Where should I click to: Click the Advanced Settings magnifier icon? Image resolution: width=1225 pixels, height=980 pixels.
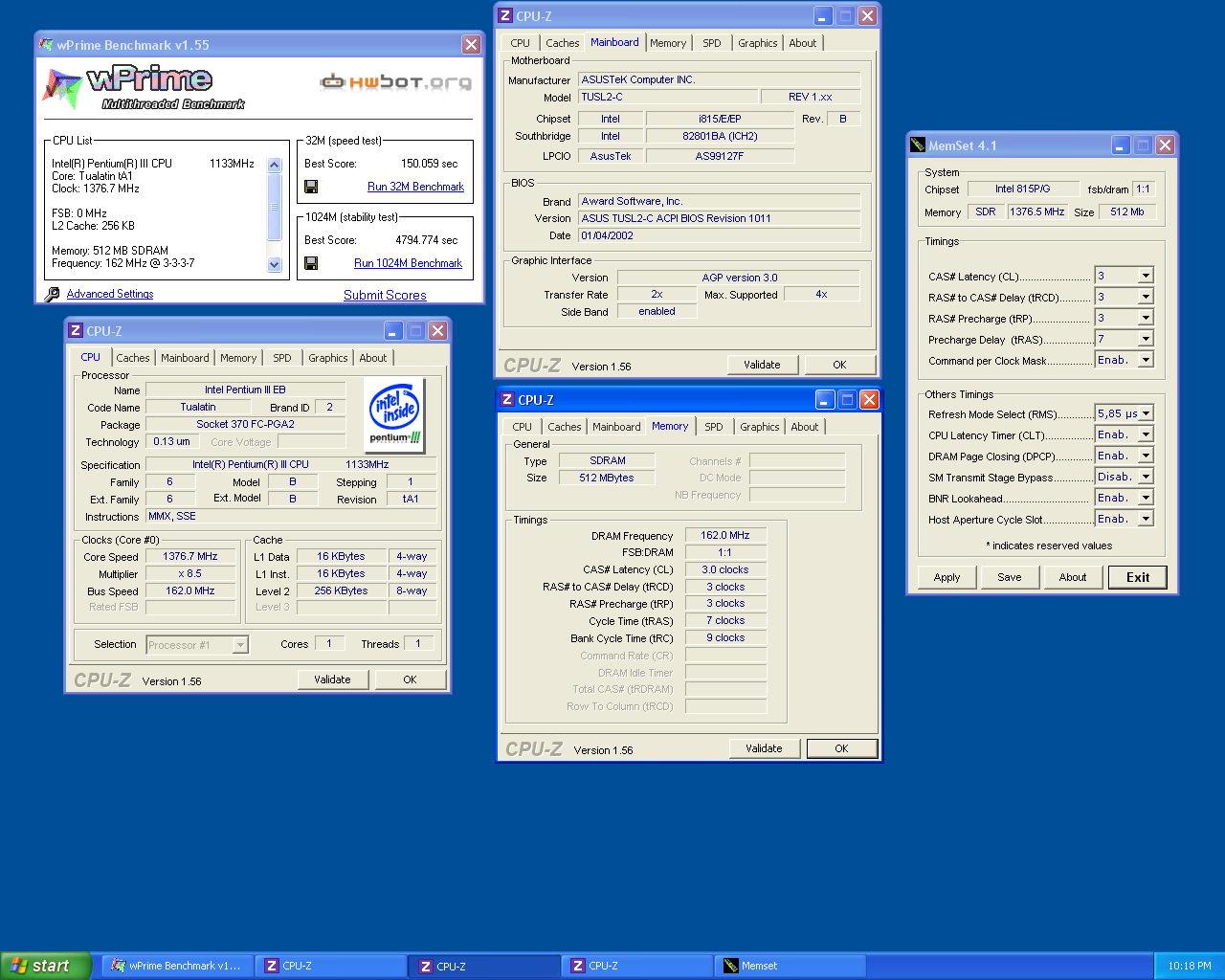(x=53, y=295)
